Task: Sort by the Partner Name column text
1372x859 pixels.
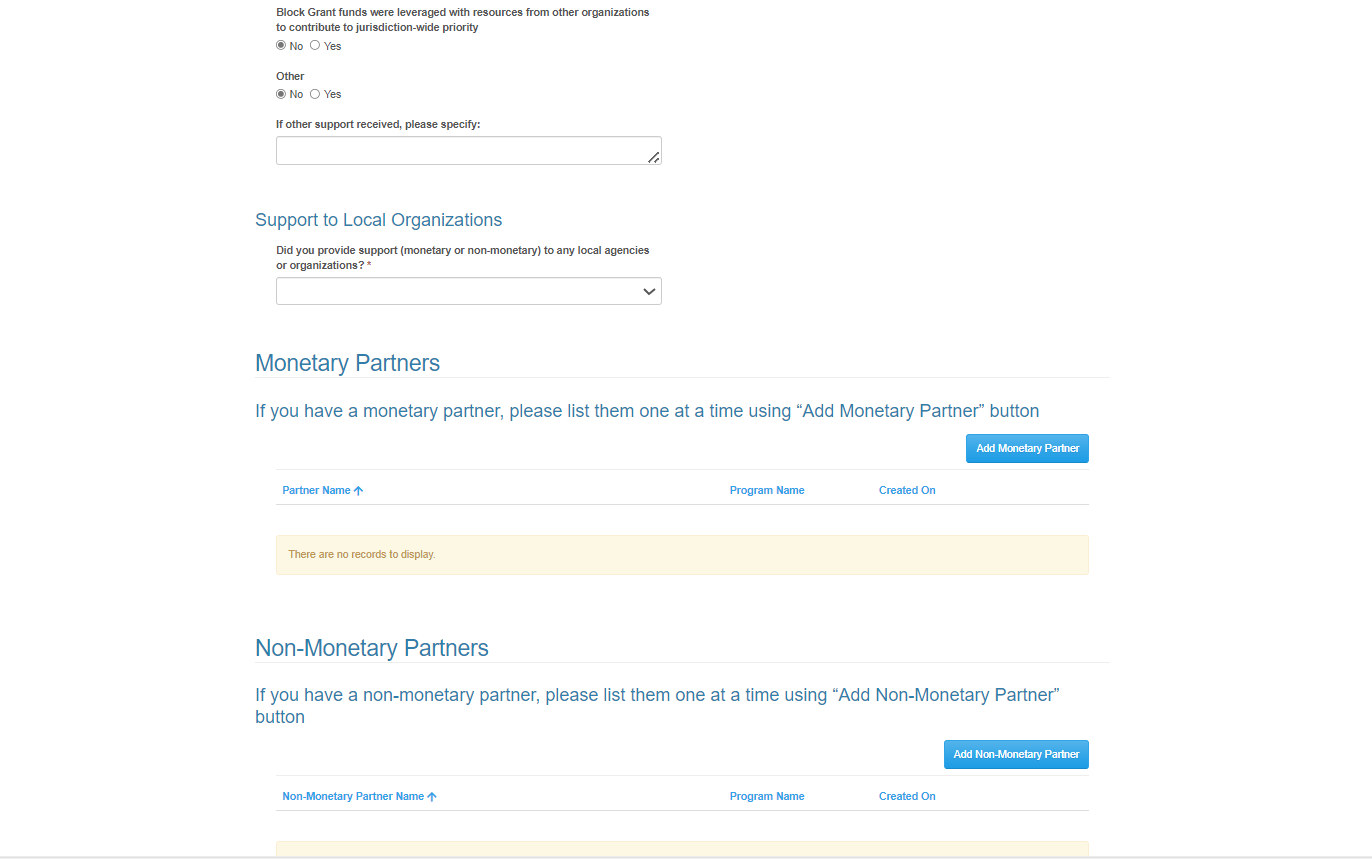Action: click(x=316, y=491)
